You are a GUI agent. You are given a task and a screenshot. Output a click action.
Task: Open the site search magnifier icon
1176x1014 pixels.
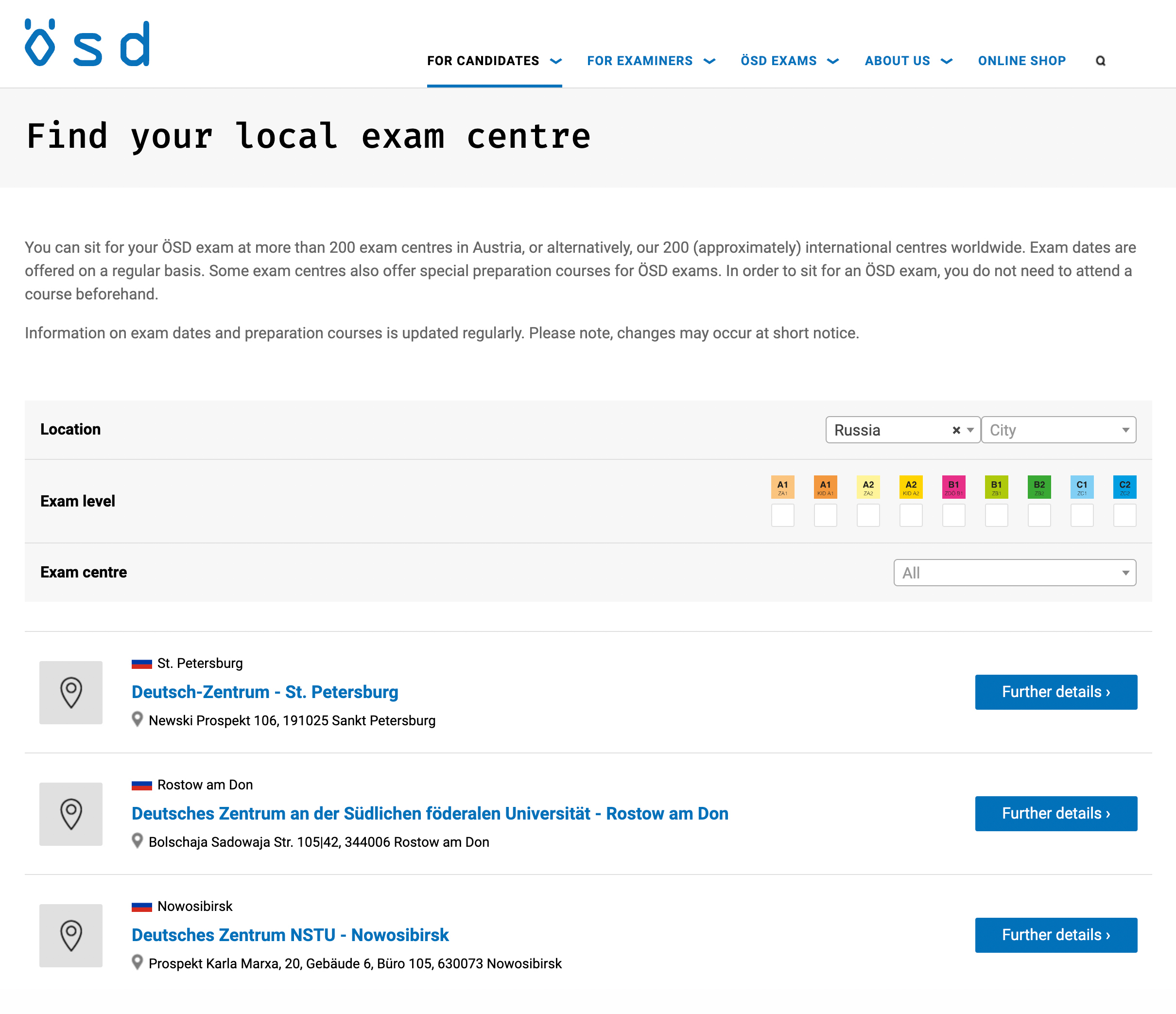1101,61
